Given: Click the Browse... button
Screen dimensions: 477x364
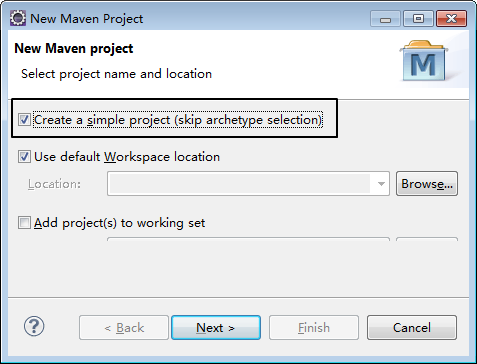Looking at the screenshot, I should (427, 184).
